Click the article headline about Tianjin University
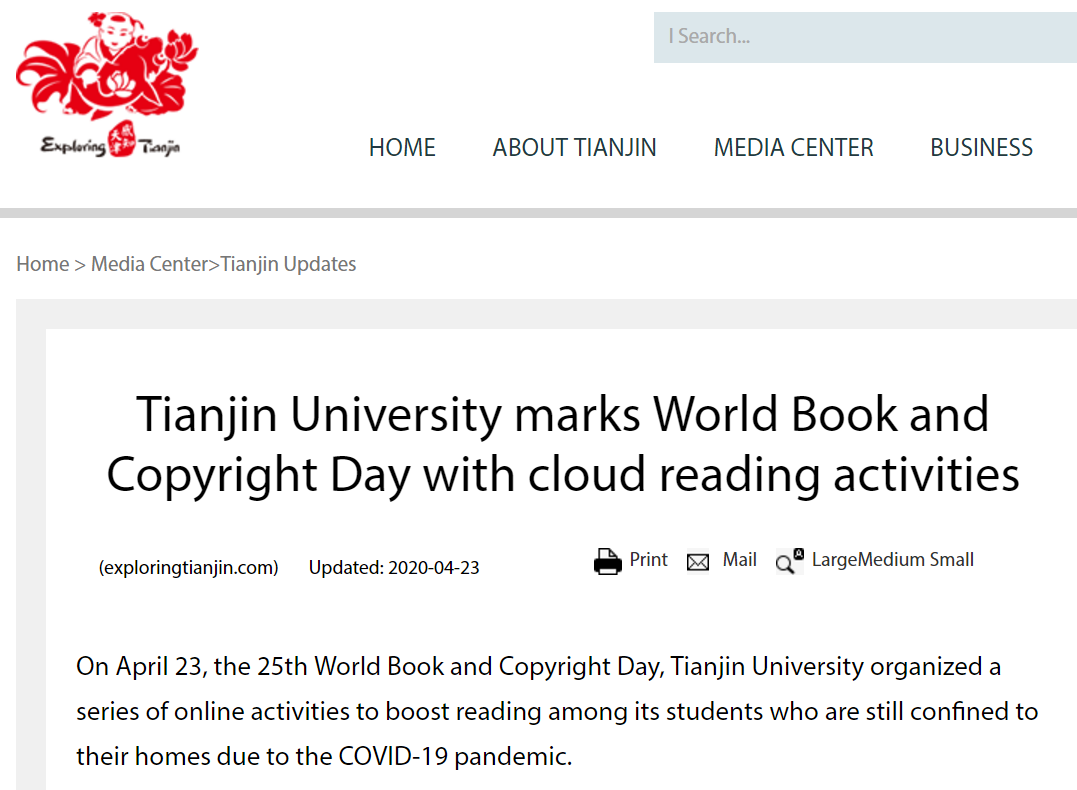This screenshot has height=790, width=1077. pos(562,444)
